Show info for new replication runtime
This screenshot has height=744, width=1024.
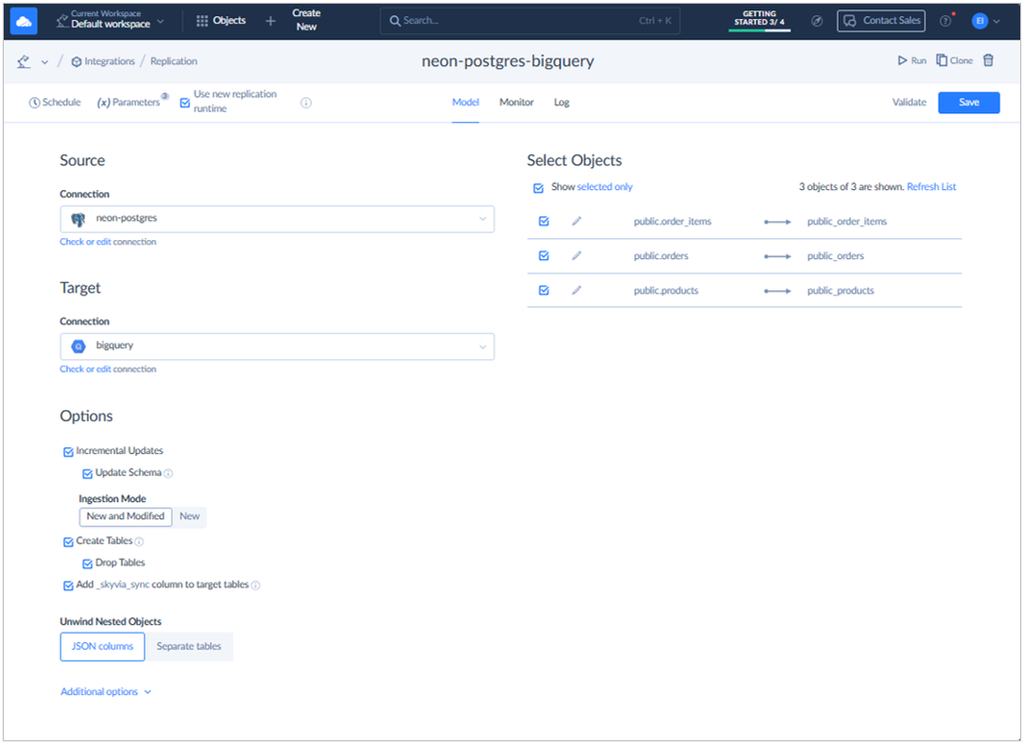306,103
